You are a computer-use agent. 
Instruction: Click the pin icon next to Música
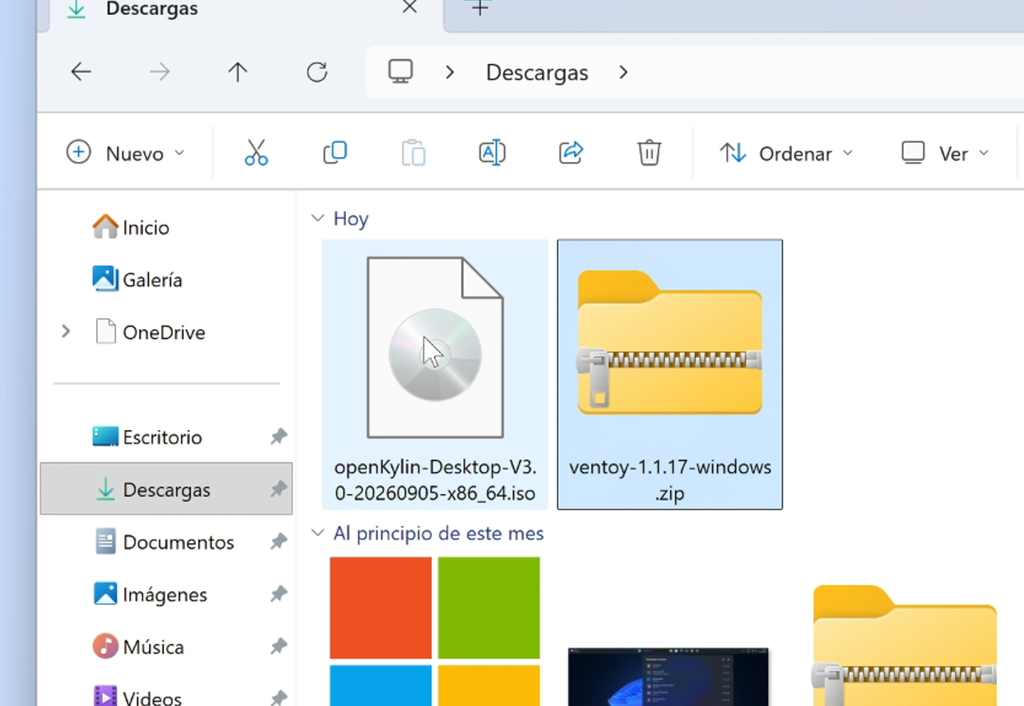click(x=279, y=646)
